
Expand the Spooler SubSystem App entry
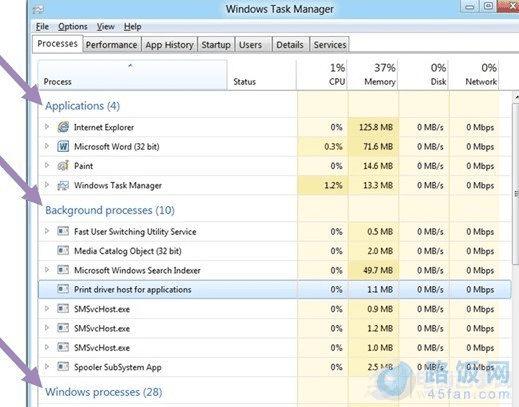point(47,366)
